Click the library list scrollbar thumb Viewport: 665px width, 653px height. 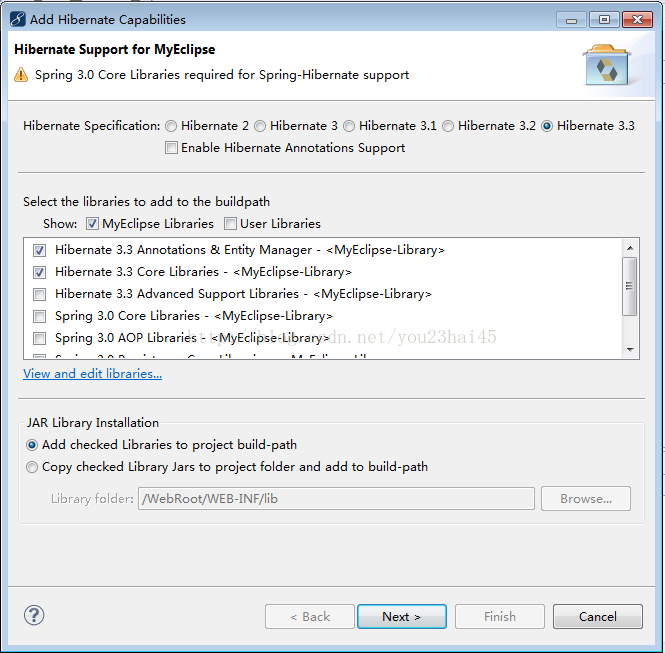click(x=630, y=286)
